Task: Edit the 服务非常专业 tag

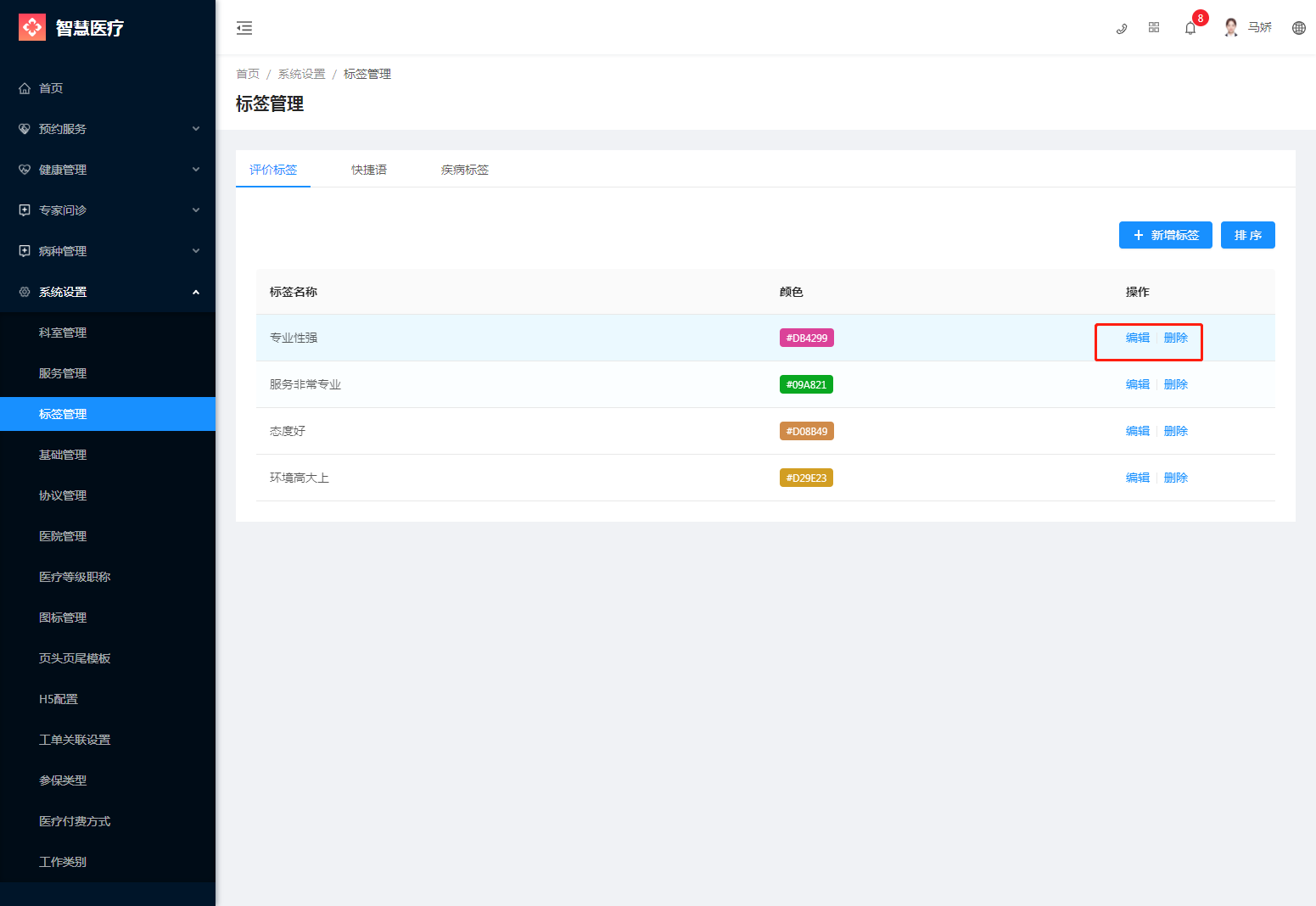Action: click(1138, 384)
